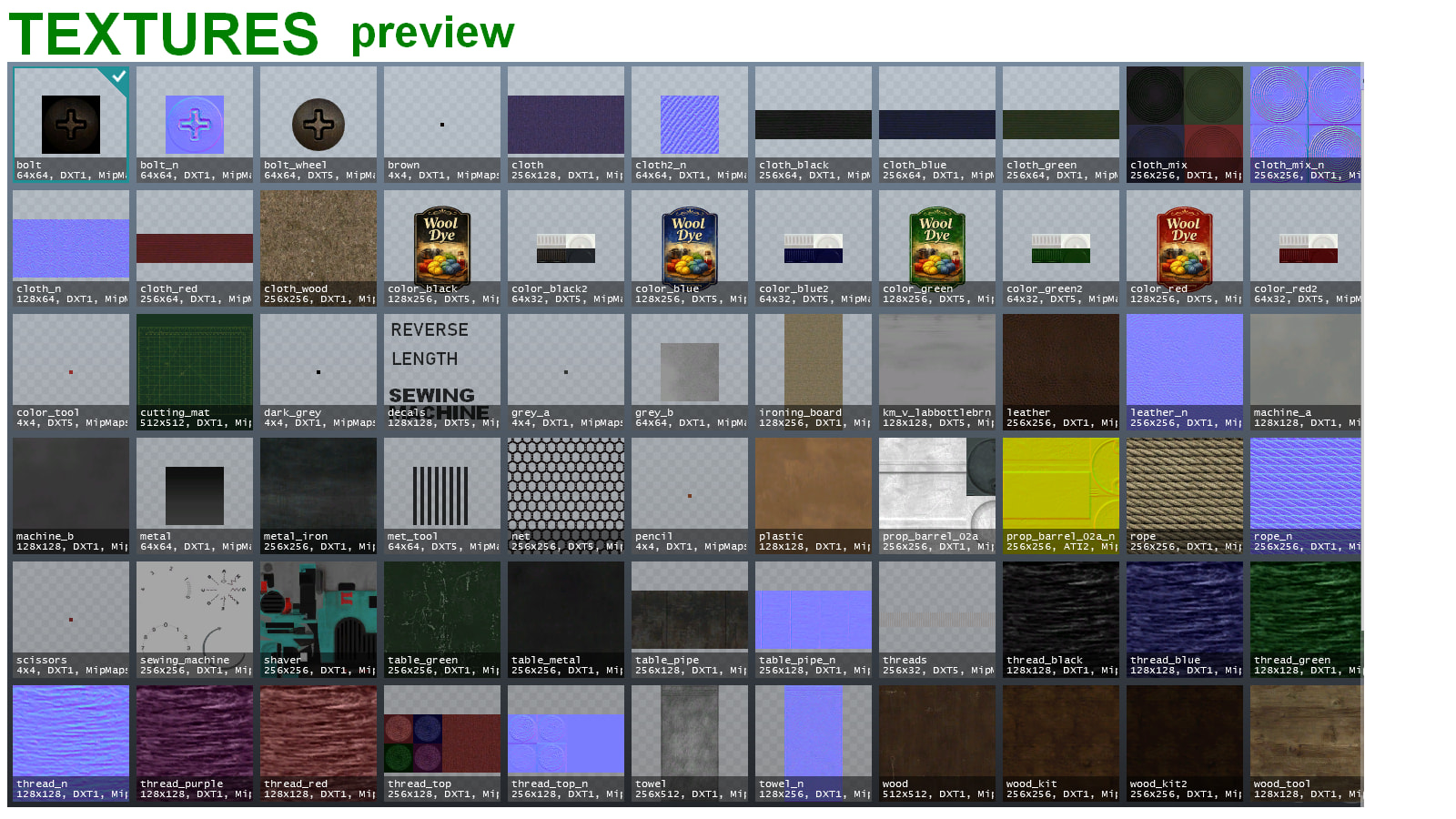
Task: Select the color_blue2 swatch texture
Action: [814, 248]
